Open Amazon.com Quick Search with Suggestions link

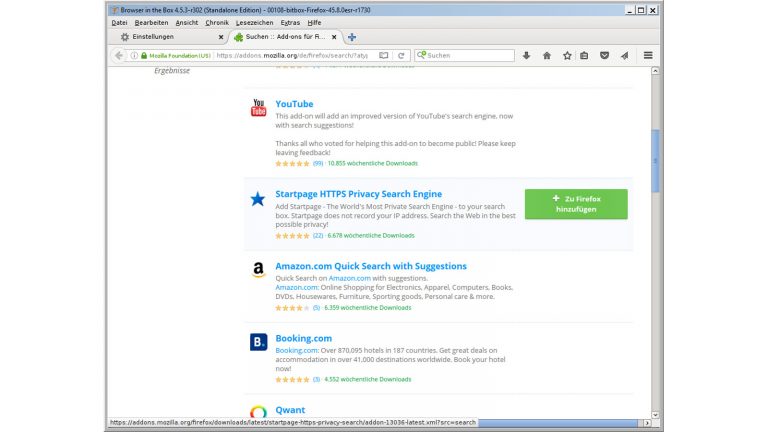[x=370, y=266]
